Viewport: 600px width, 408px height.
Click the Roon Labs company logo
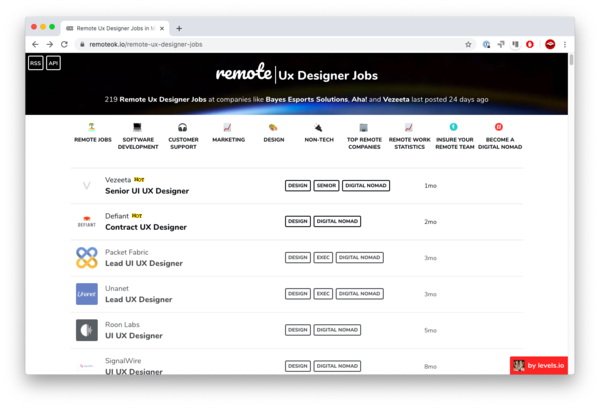87,330
